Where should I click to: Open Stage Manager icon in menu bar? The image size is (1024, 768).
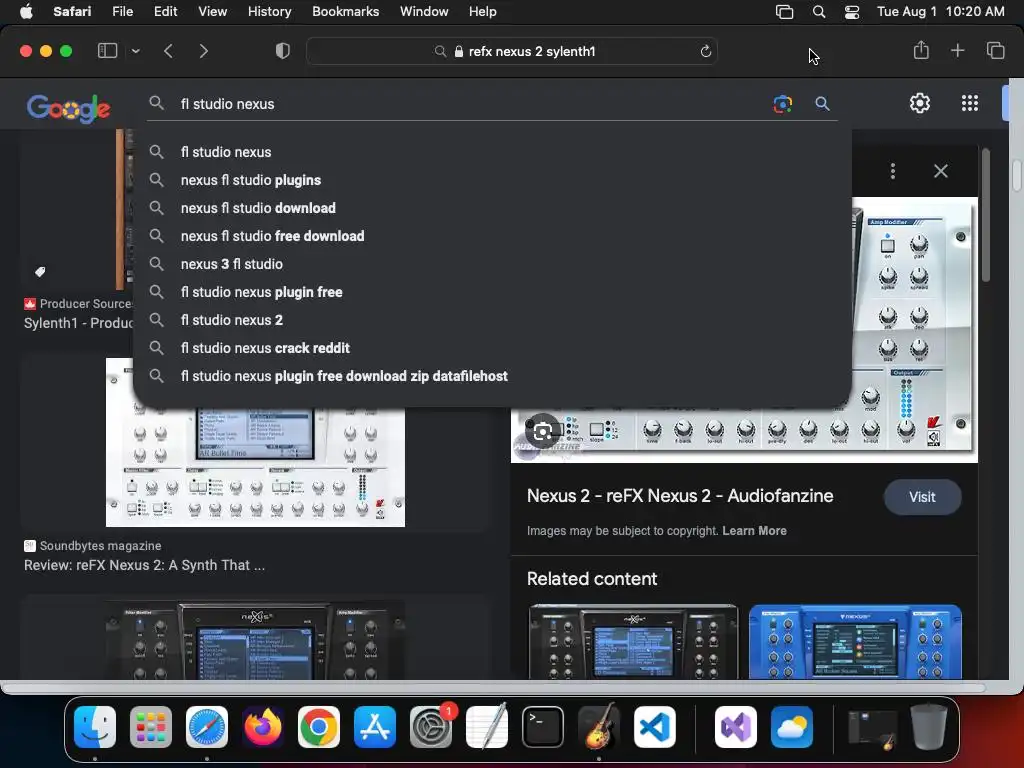(x=784, y=12)
